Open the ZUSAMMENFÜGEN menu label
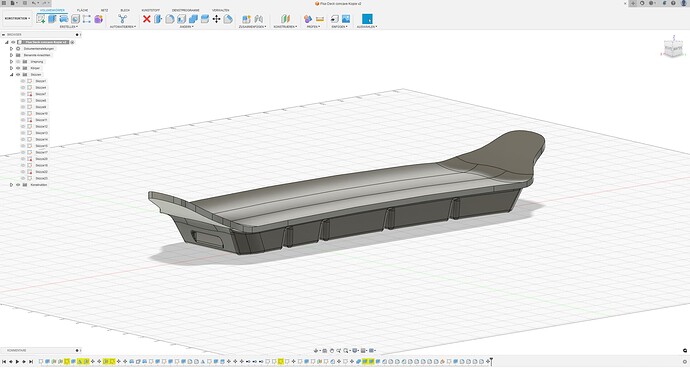The height and width of the screenshot is (368, 690). (252, 27)
